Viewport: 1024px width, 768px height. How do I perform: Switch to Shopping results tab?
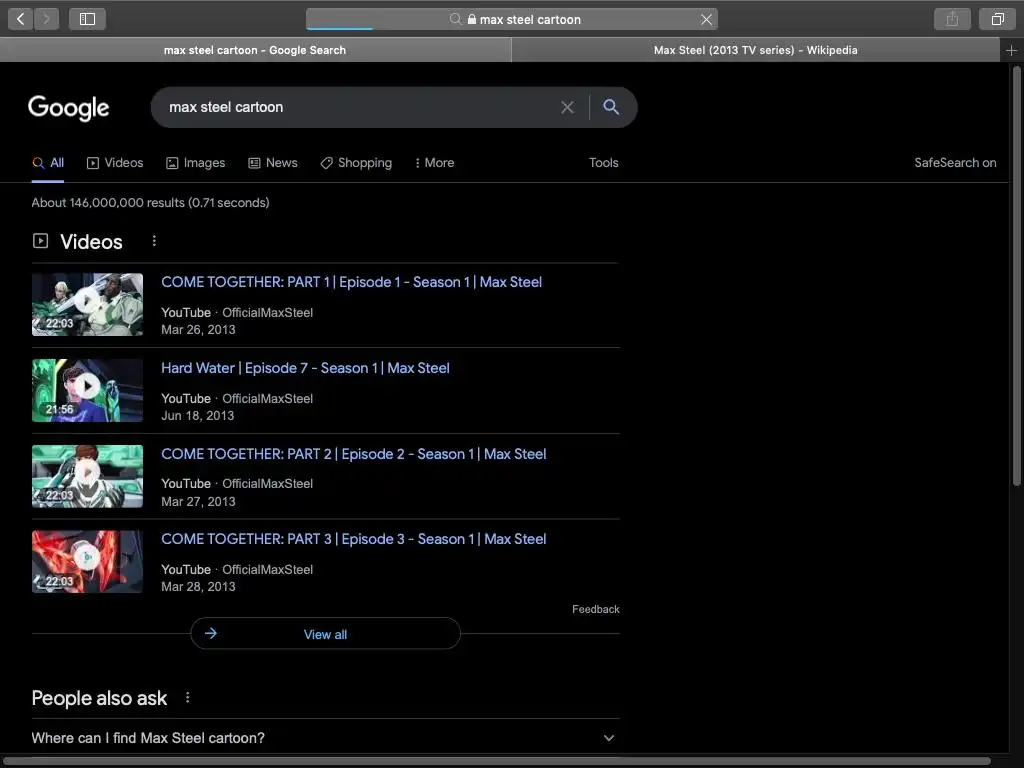point(356,163)
